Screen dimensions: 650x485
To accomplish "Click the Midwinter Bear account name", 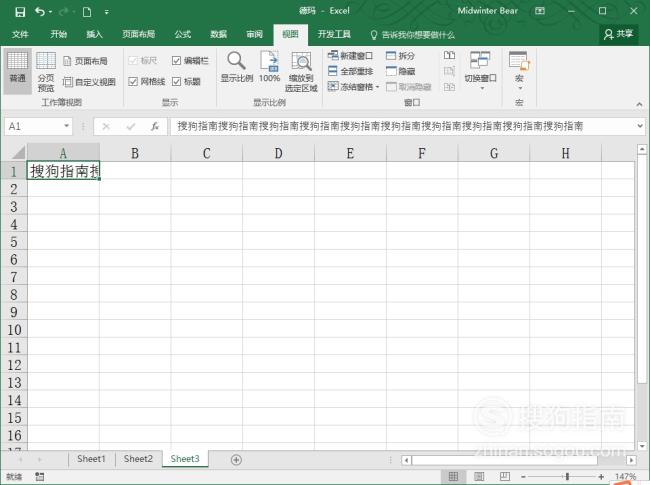I will 488,11.
